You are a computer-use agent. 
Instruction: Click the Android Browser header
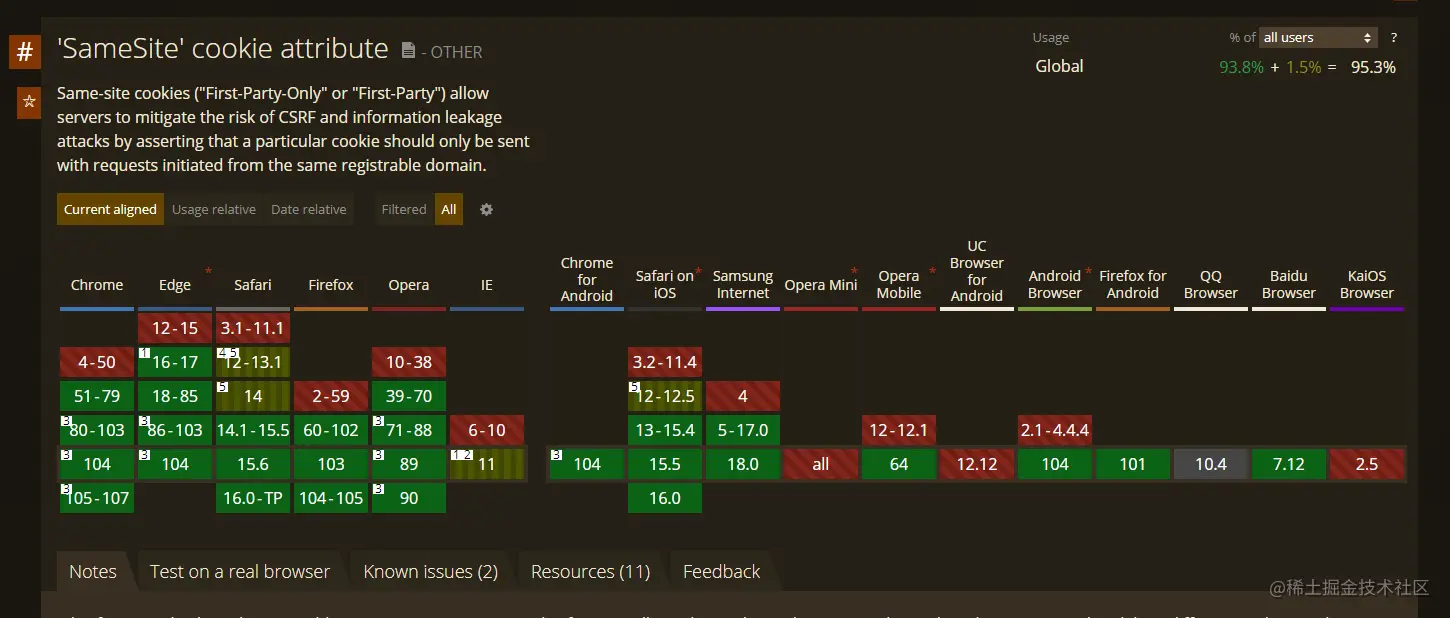click(x=1055, y=284)
